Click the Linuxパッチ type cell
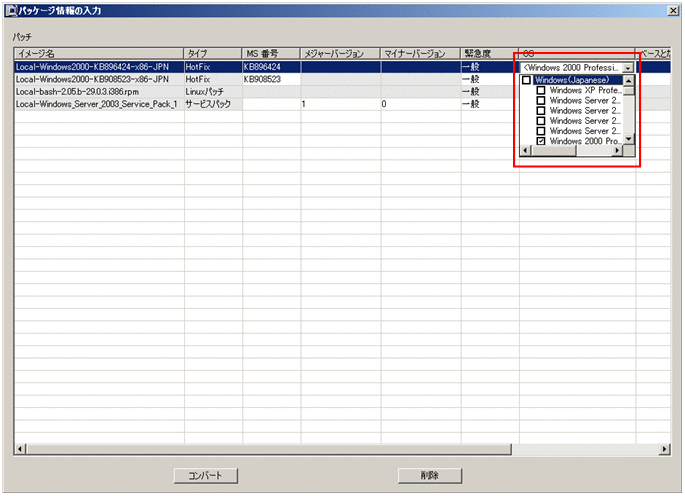The image size is (685, 496). 213,92
